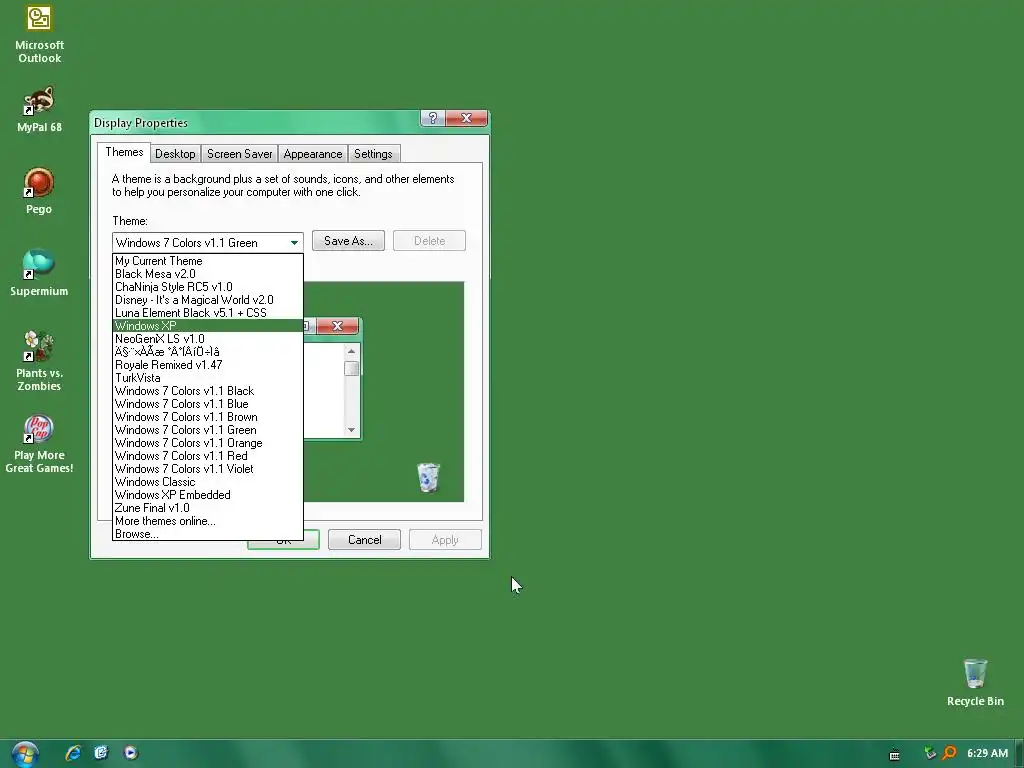Select More themes online... entry
The width and height of the screenshot is (1024, 768).
[208, 521]
